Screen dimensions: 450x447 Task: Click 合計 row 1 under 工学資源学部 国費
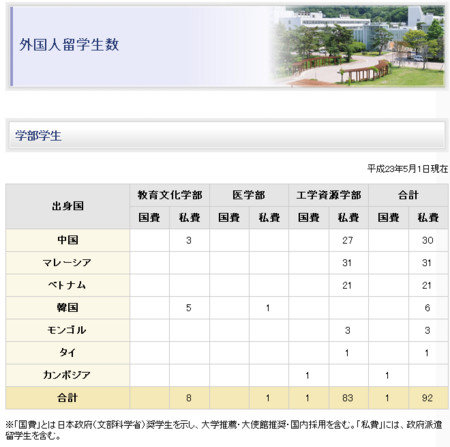coord(307,398)
